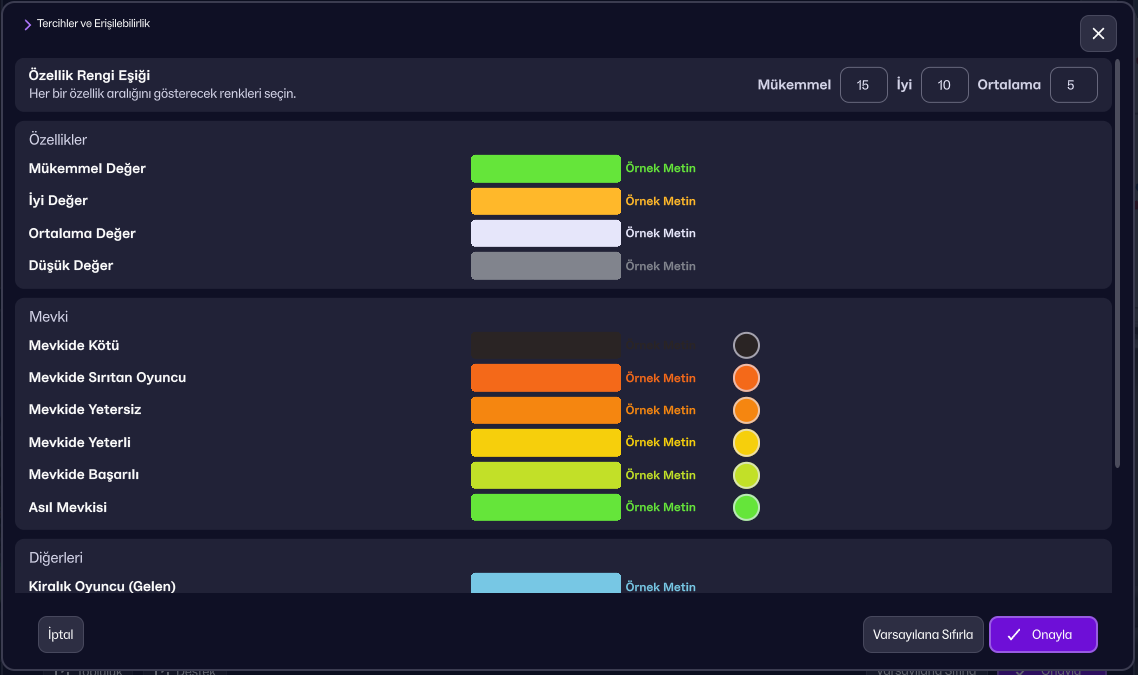Select the İyi Değer orange color bar
This screenshot has width=1138, height=675.
coord(546,201)
